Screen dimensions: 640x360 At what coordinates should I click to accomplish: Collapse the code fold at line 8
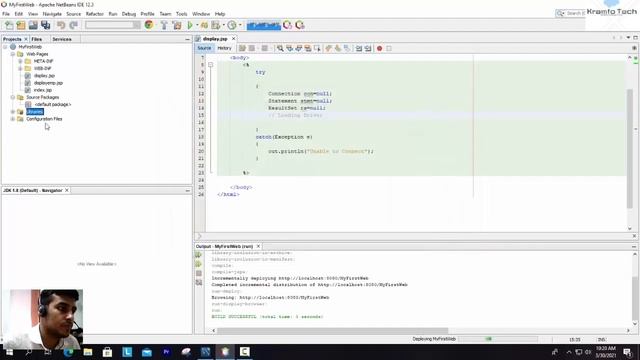pyautogui.click(x=211, y=65)
